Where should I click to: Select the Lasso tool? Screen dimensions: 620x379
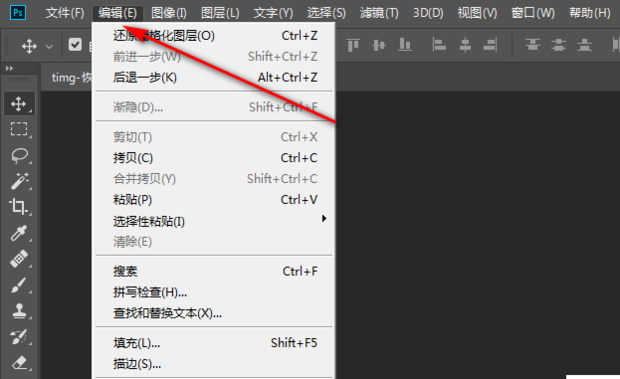[19, 155]
